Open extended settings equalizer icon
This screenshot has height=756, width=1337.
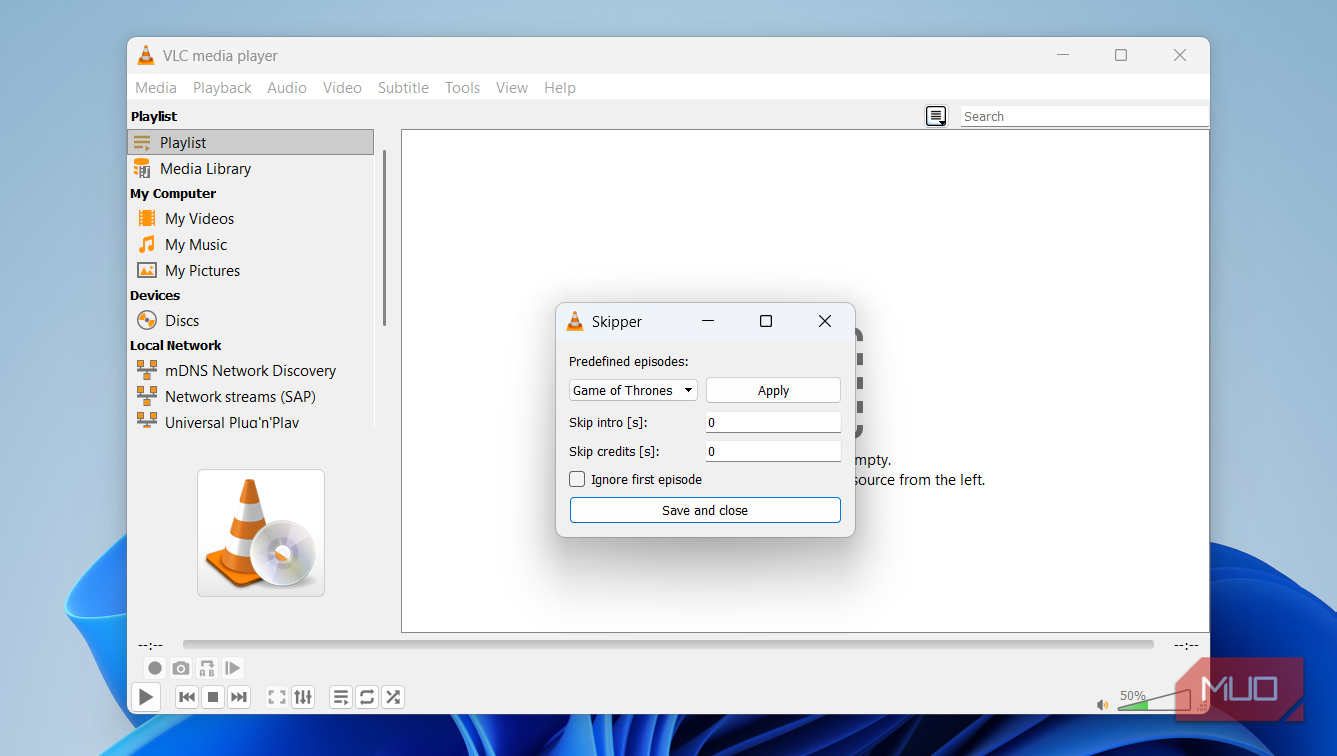click(x=303, y=697)
